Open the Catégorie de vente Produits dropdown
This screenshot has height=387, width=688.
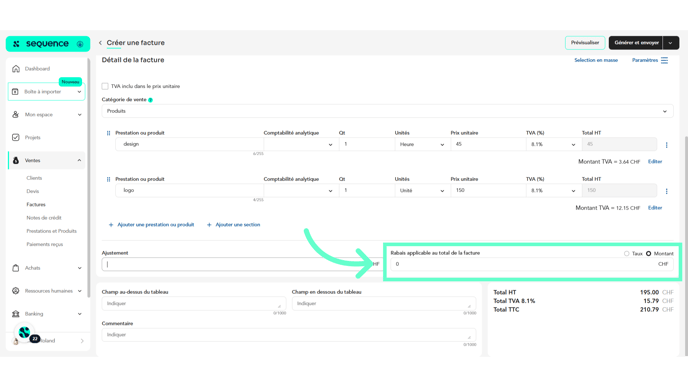coord(387,111)
